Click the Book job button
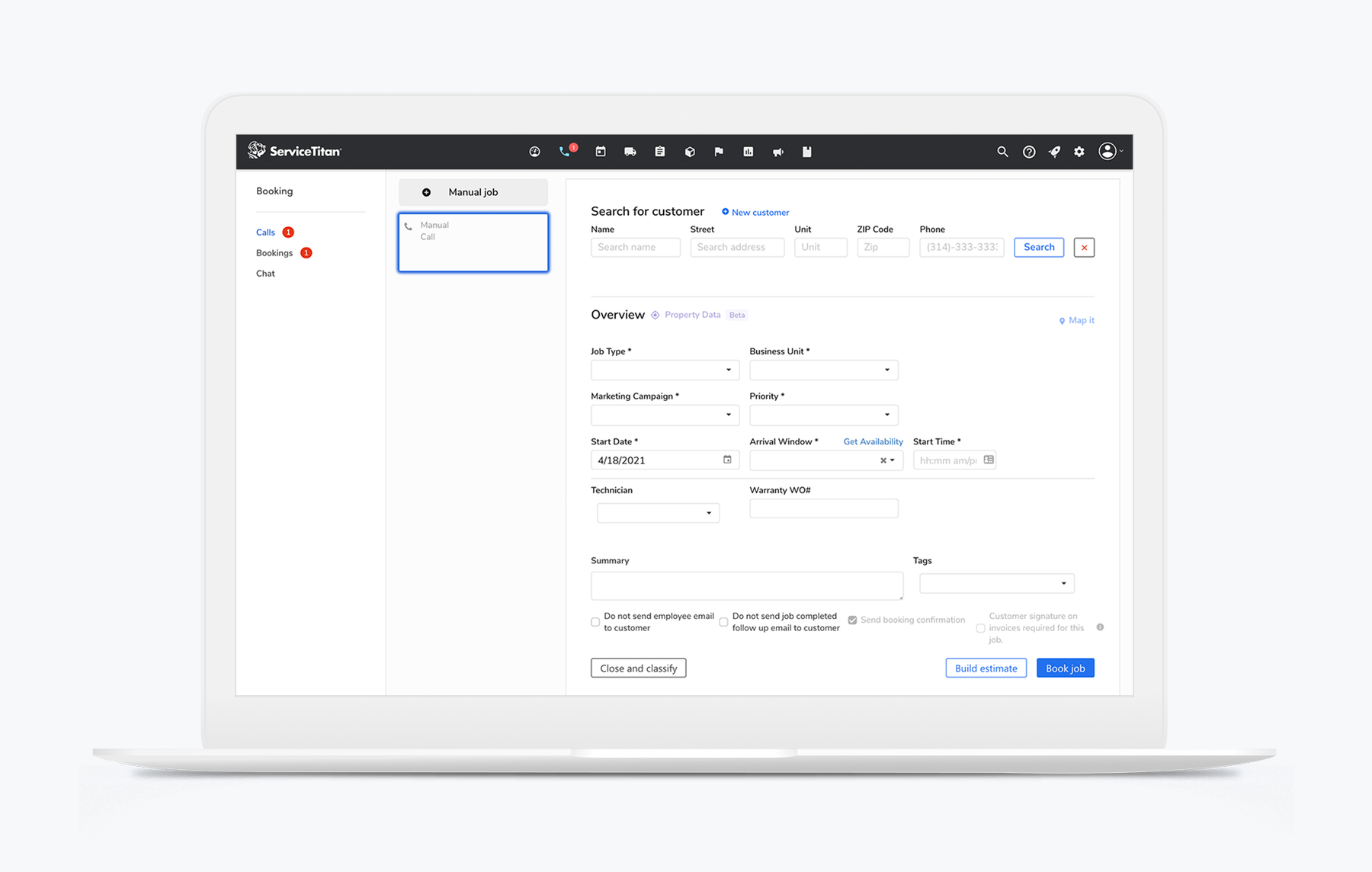The width and height of the screenshot is (1372, 872). (x=1065, y=668)
